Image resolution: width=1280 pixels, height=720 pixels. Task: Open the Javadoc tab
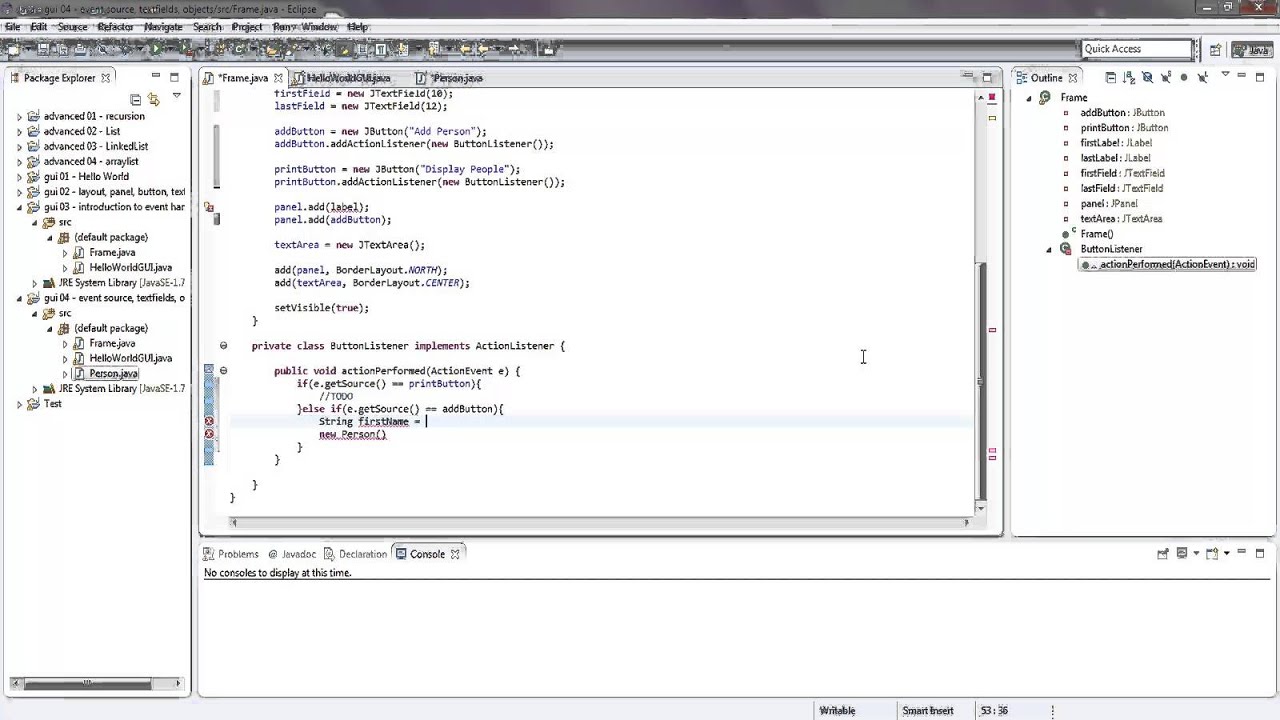292,554
